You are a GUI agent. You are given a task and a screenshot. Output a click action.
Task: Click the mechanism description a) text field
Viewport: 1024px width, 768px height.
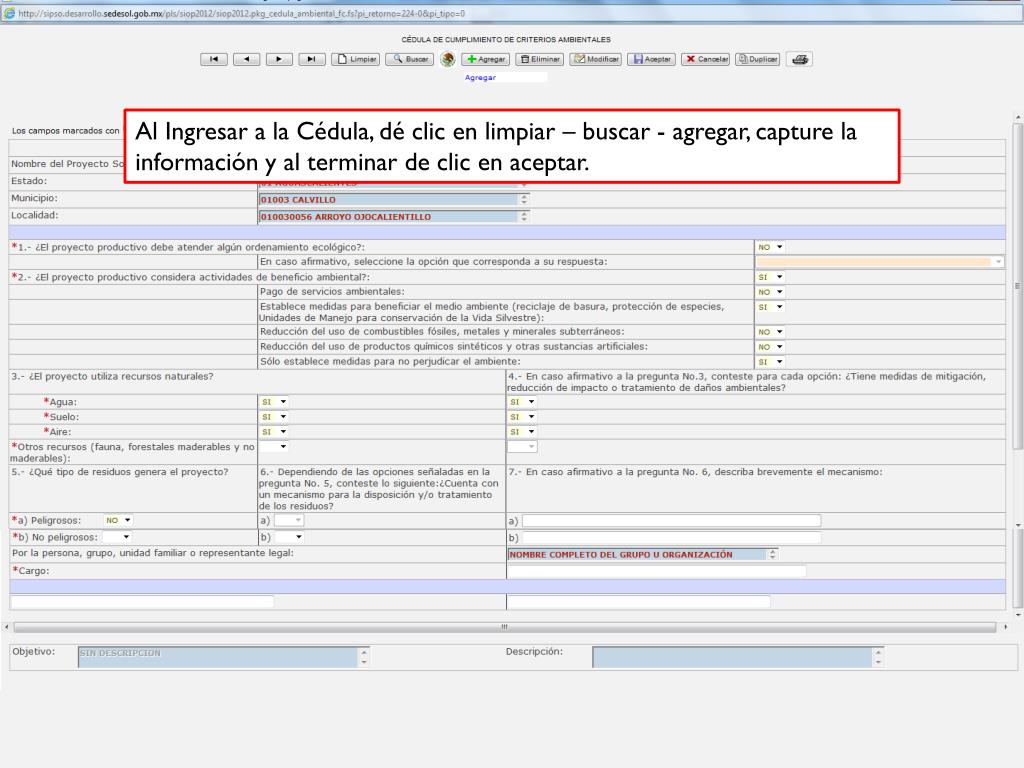[671, 520]
